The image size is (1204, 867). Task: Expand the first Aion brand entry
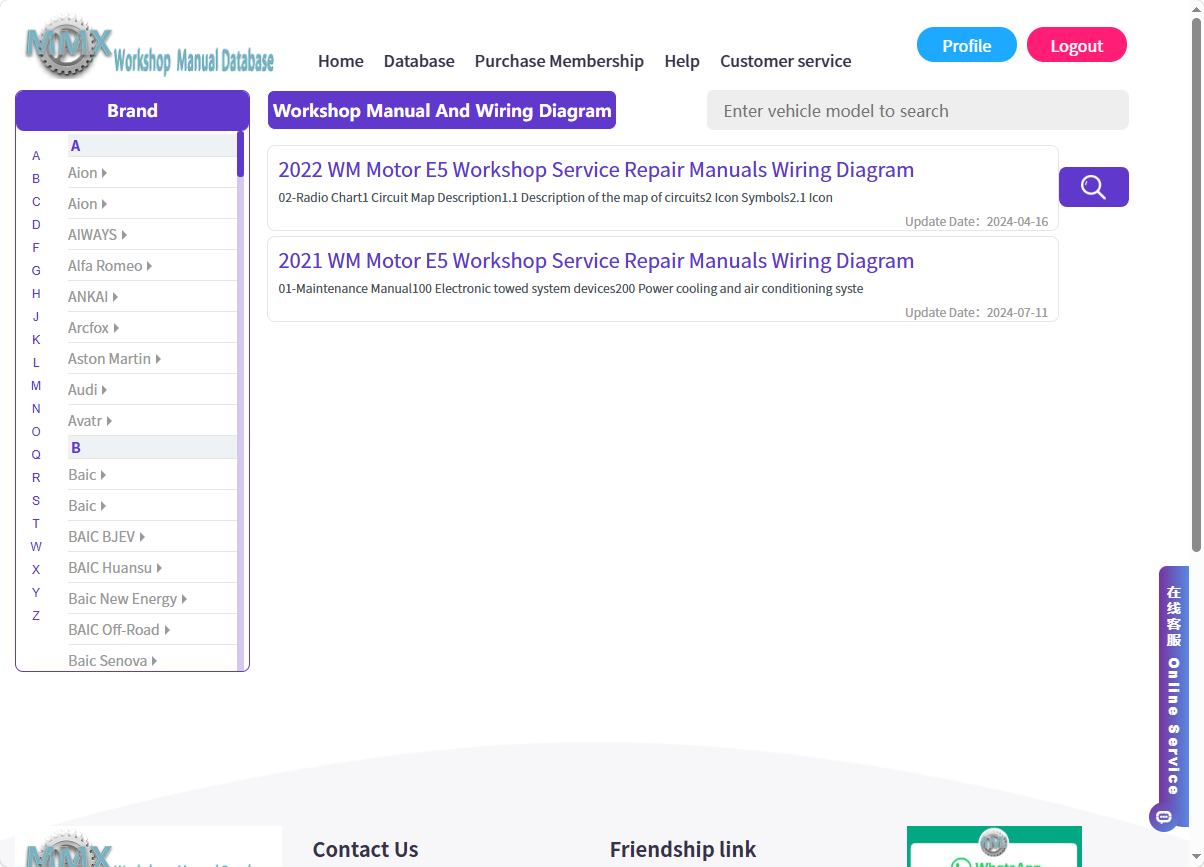(x=87, y=173)
